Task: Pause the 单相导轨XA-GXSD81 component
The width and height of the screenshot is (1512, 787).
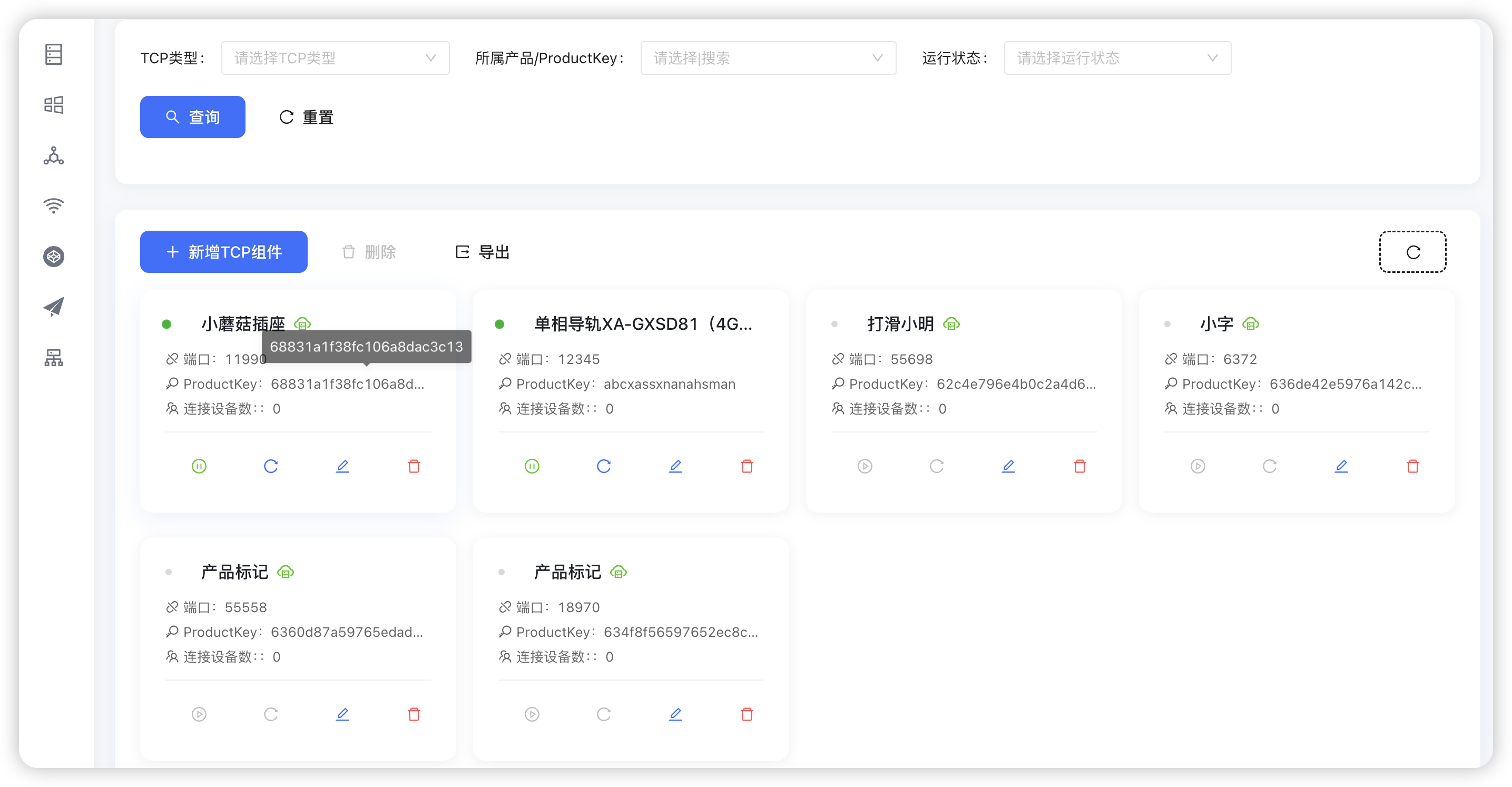Action: point(532,466)
